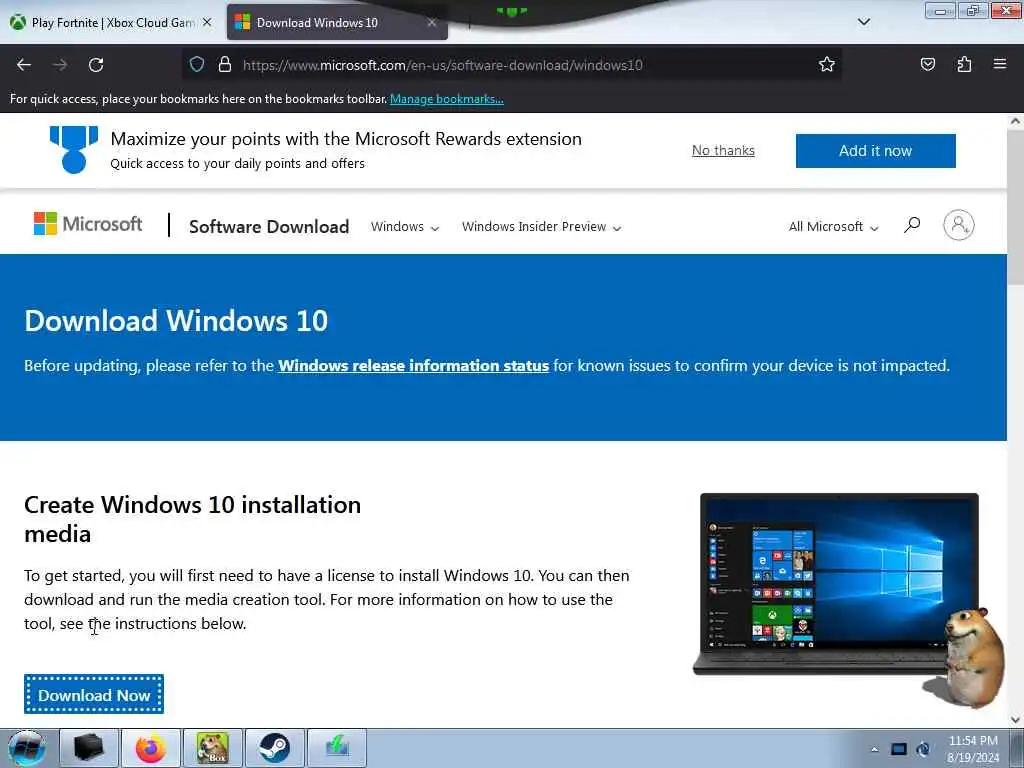Click the Microsoft Rewards medal icon
Screen dimensions: 1024x768
pos(74,150)
